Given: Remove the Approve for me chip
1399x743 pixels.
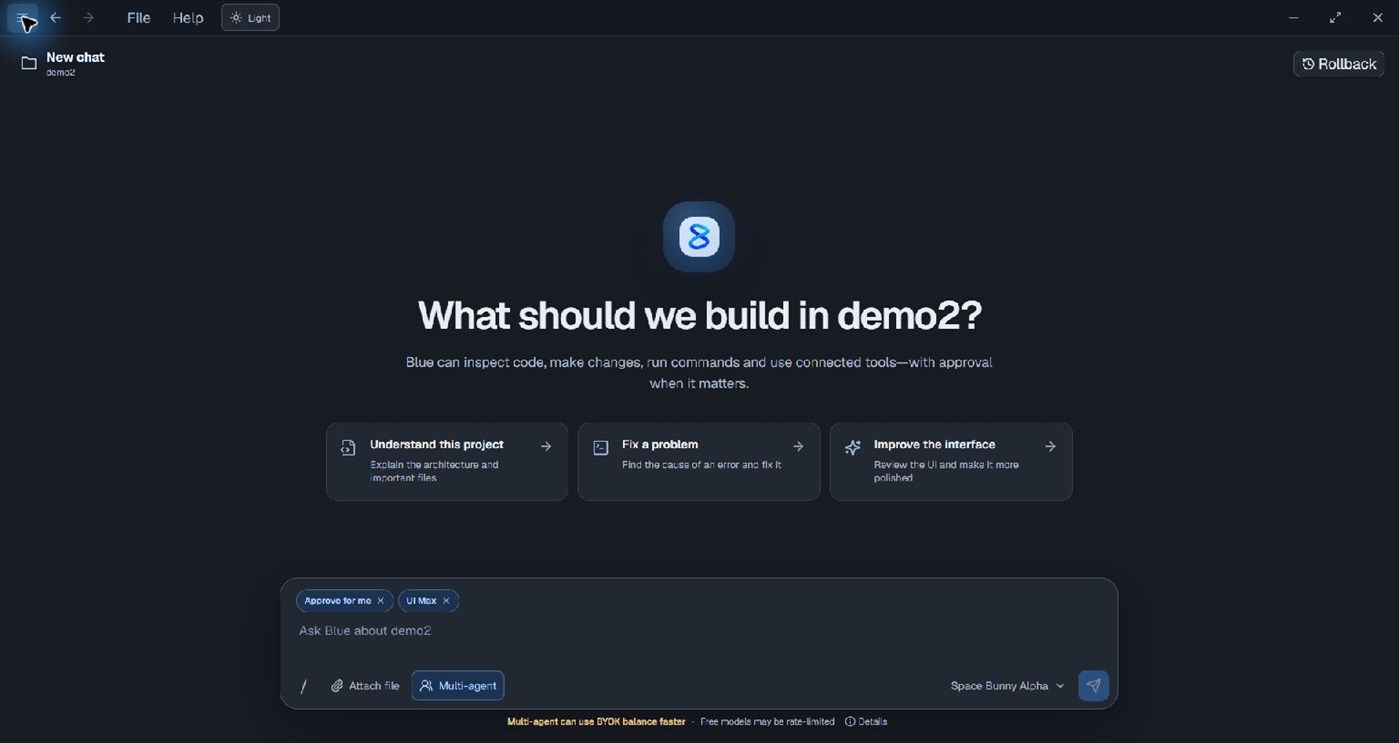Looking at the screenshot, I should 380,601.
